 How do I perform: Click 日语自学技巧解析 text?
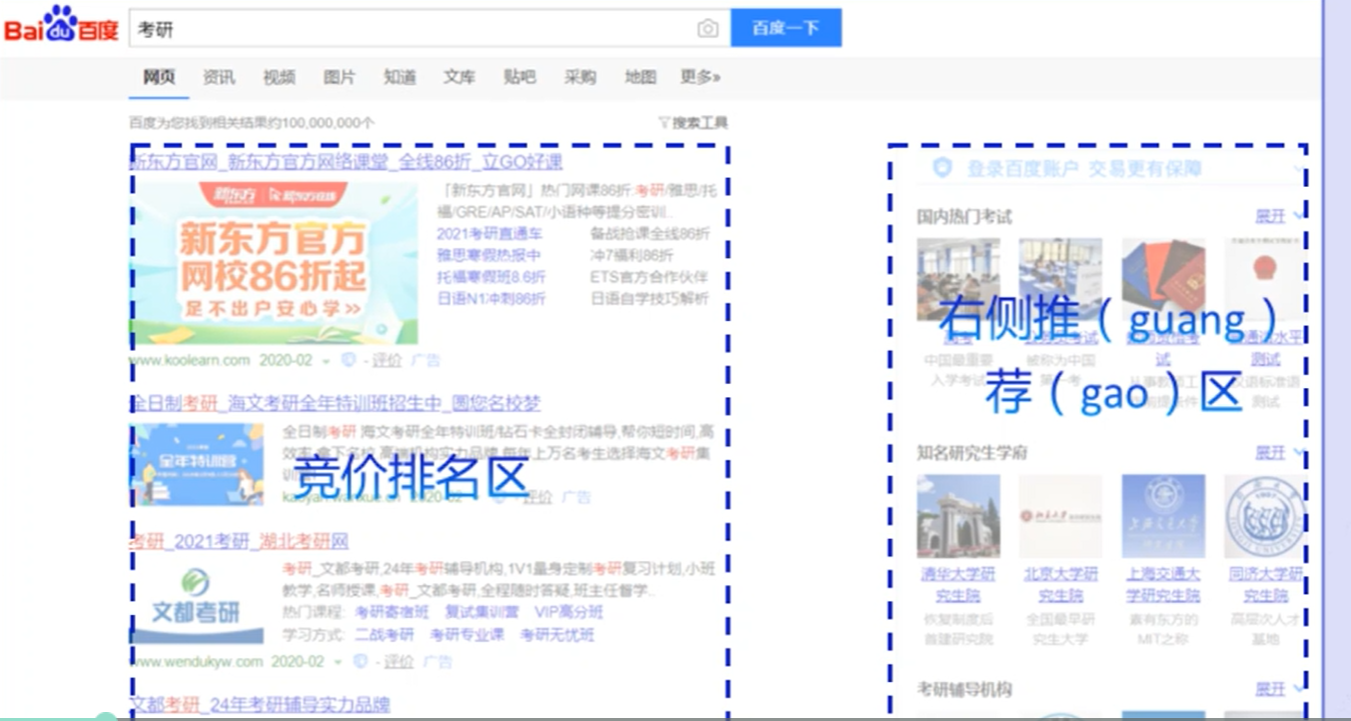650,299
